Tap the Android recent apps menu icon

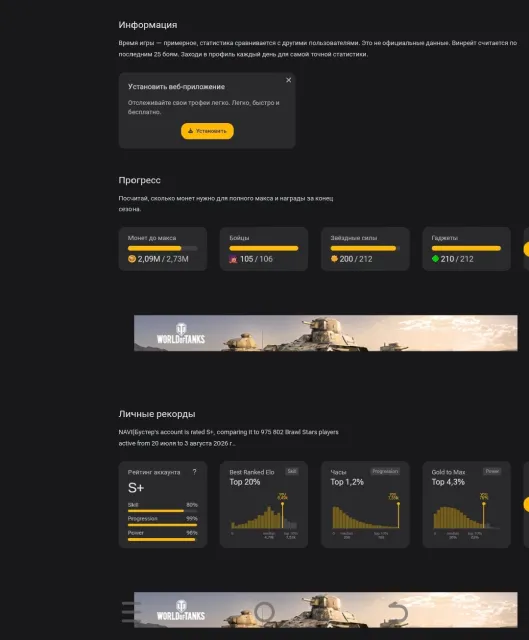tap(131, 612)
